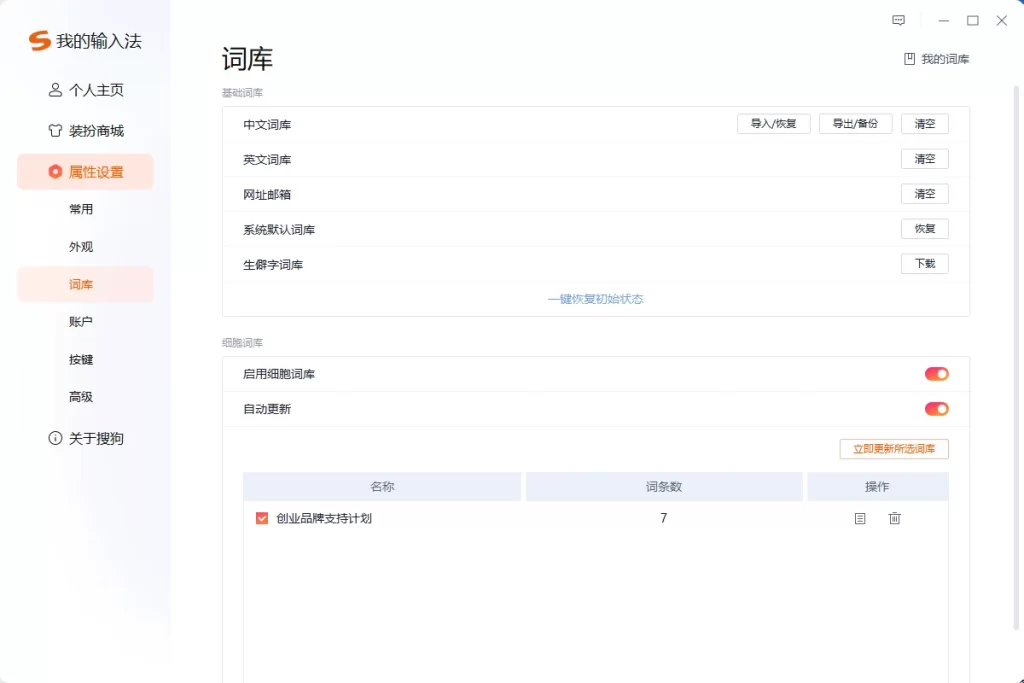
Task: Export Chinese dictionary via 导出/备份 button
Action: pos(855,123)
